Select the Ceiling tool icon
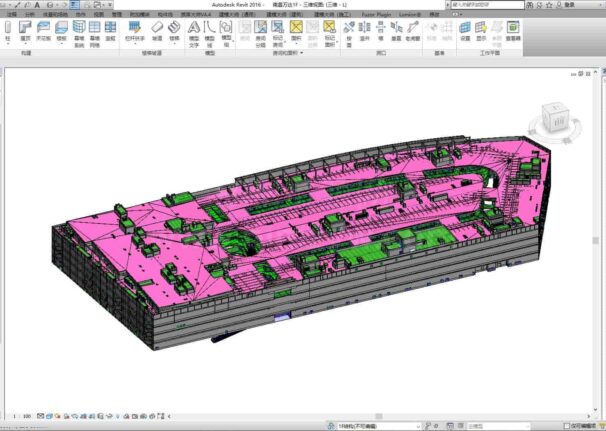The width and height of the screenshot is (606, 431). point(43,31)
